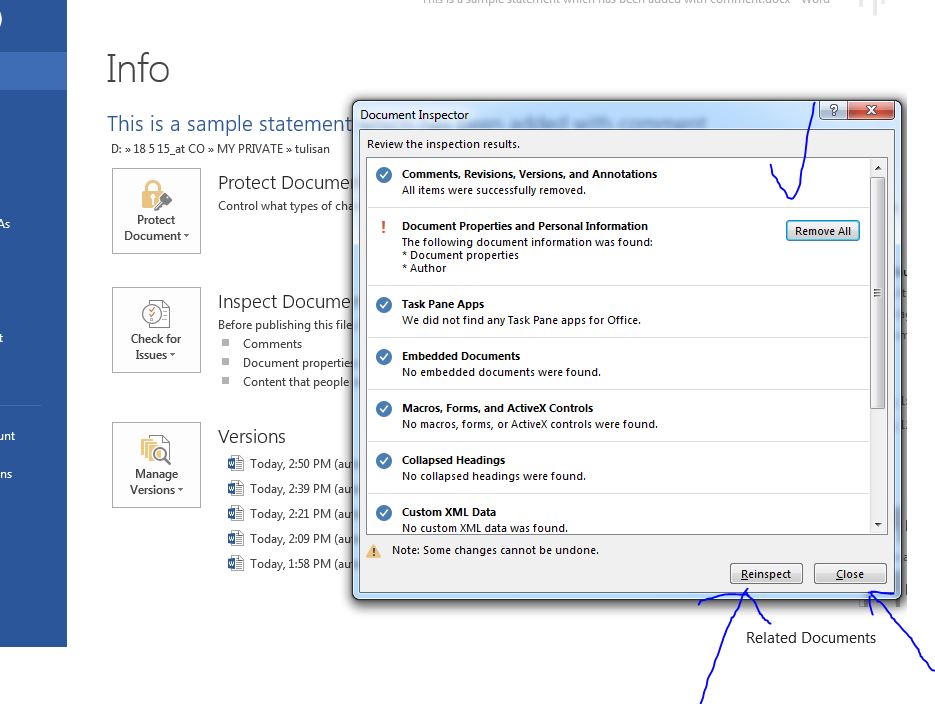The width and height of the screenshot is (935, 704).
Task: Click 'Note: Some changes cannot be undone.' text
Action: tap(496, 550)
